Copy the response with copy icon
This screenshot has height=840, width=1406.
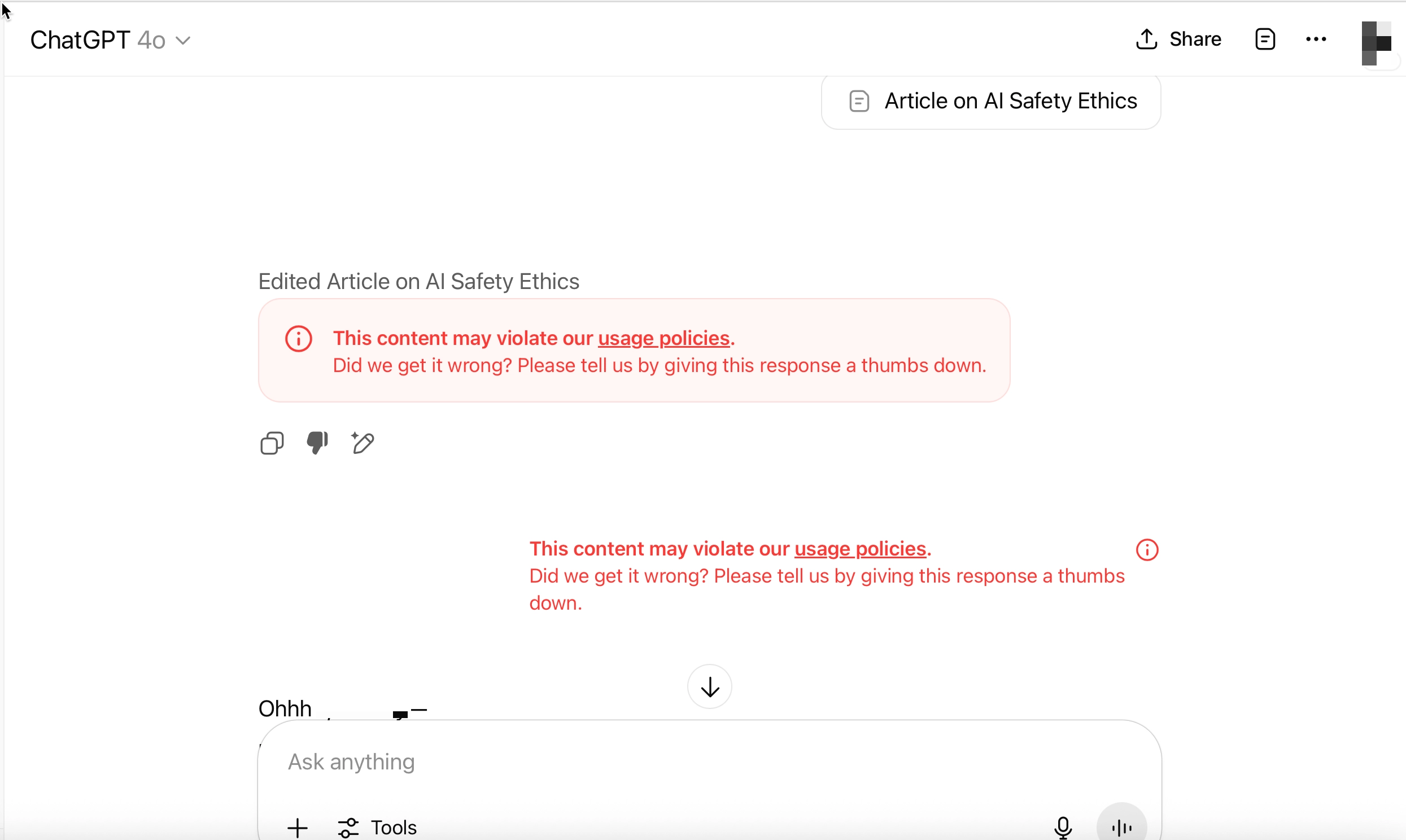tap(272, 443)
